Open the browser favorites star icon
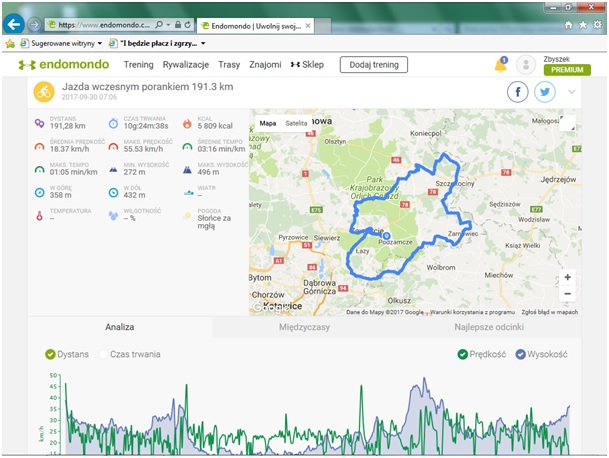Image resolution: width=609 pixels, height=458 pixels. (x=583, y=25)
